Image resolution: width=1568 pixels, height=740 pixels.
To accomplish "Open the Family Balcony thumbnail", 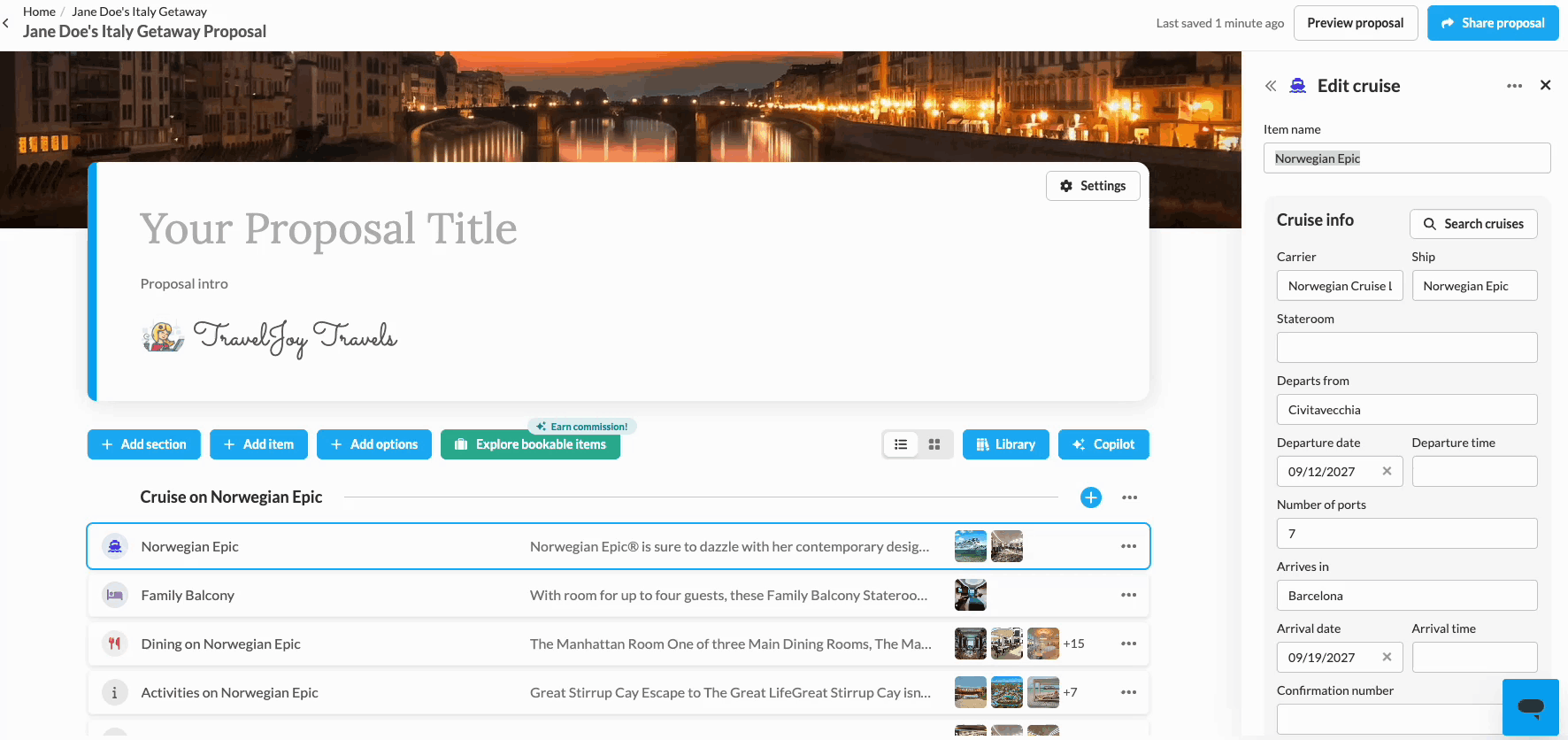I will click(x=971, y=595).
